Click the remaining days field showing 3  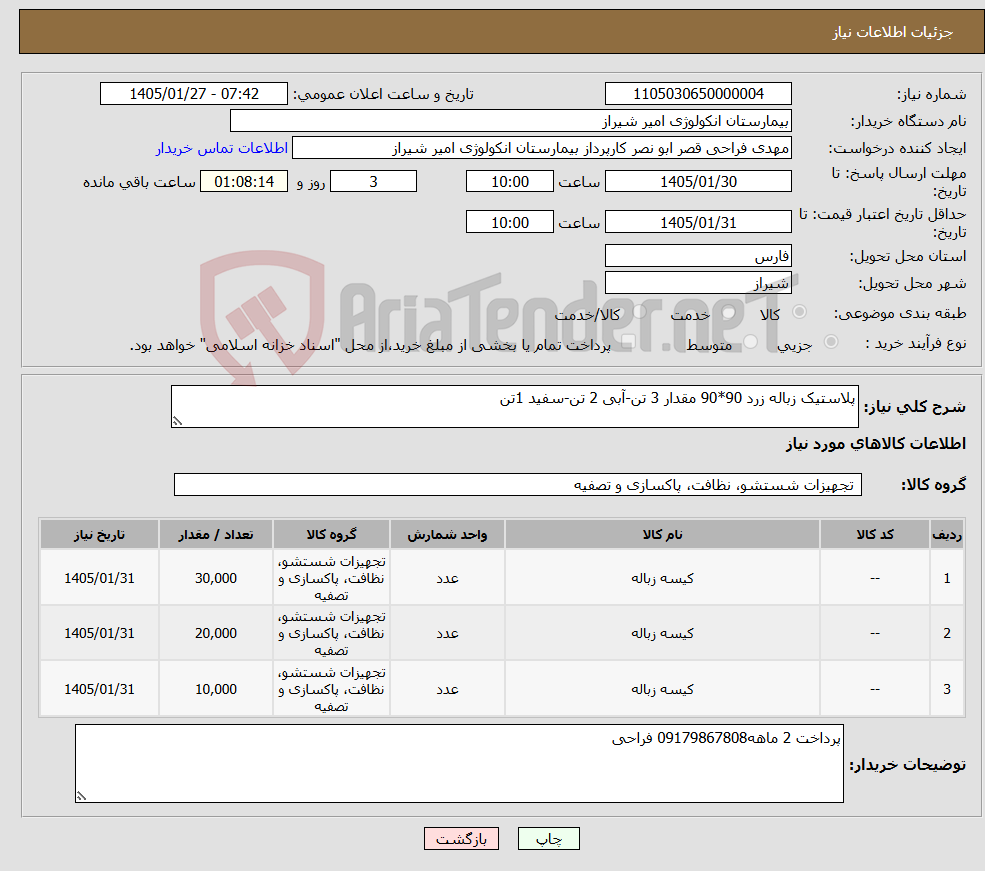(x=373, y=181)
